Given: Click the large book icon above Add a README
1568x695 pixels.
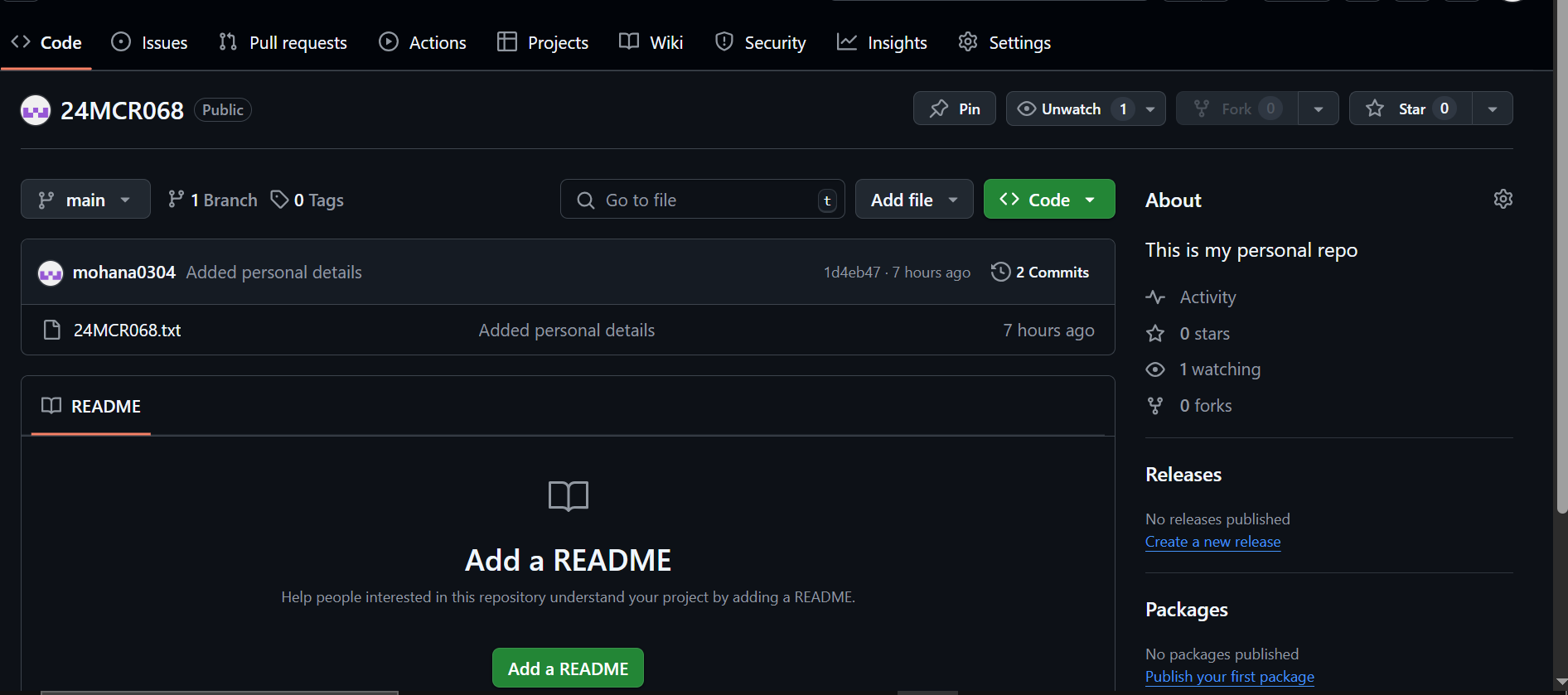Looking at the screenshot, I should coord(569,496).
